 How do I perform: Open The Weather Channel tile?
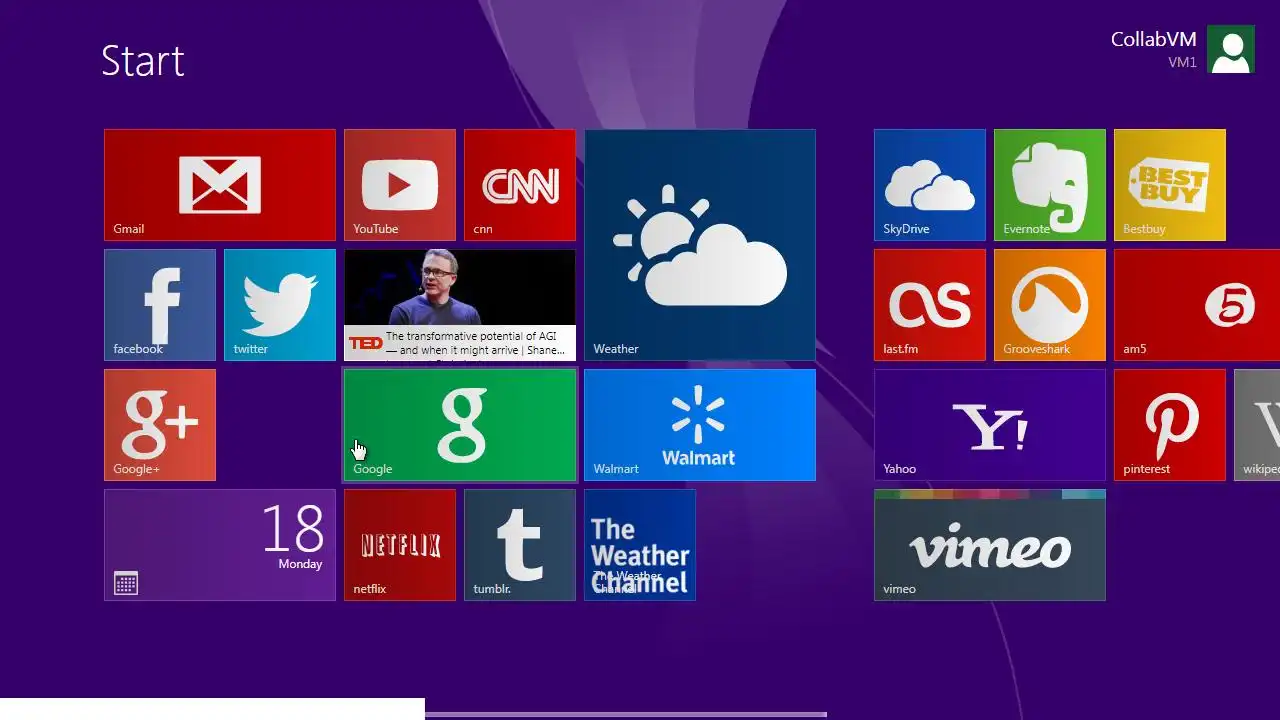coord(640,545)
